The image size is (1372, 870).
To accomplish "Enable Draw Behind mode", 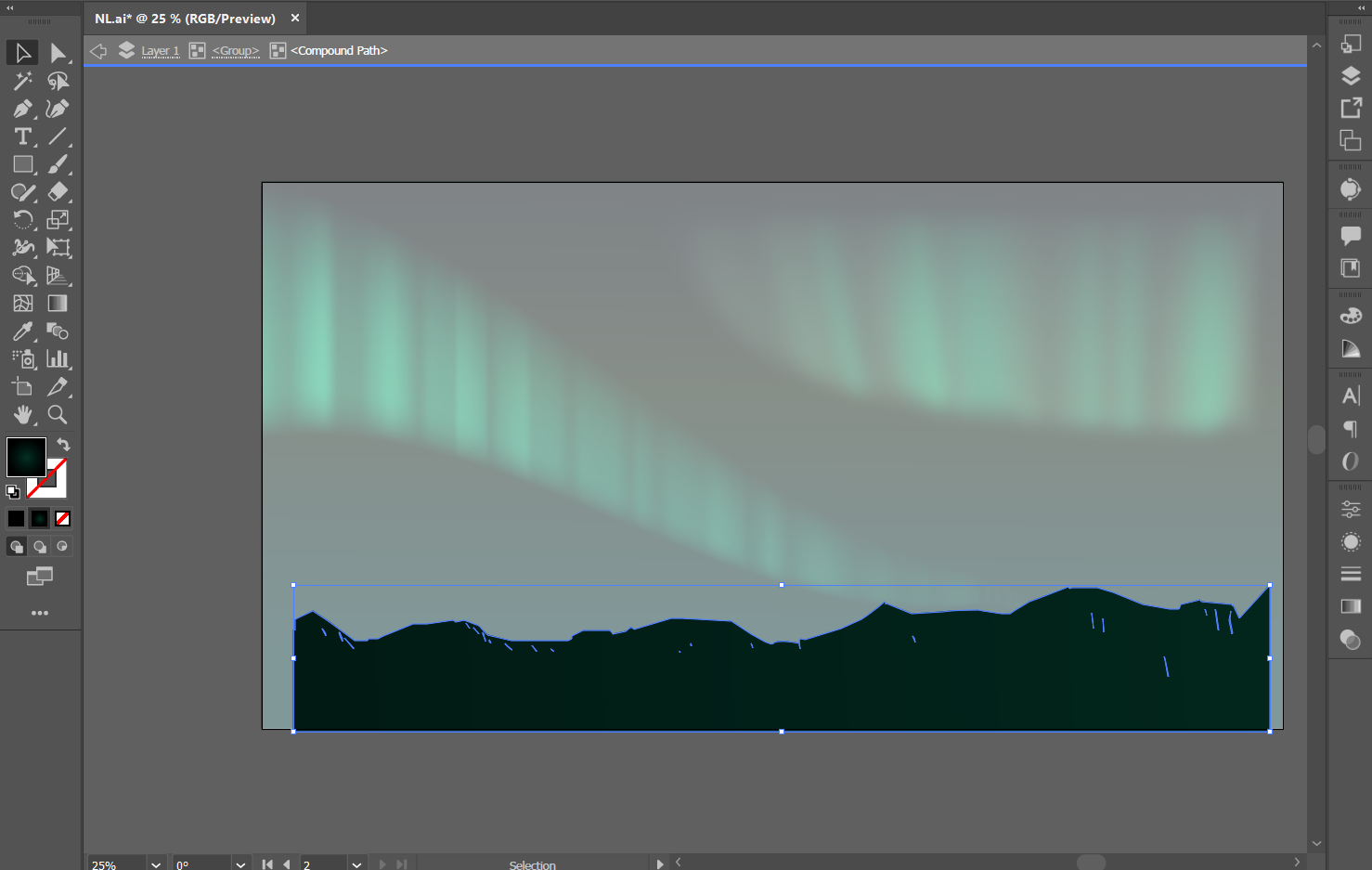I will click(40, 546).
